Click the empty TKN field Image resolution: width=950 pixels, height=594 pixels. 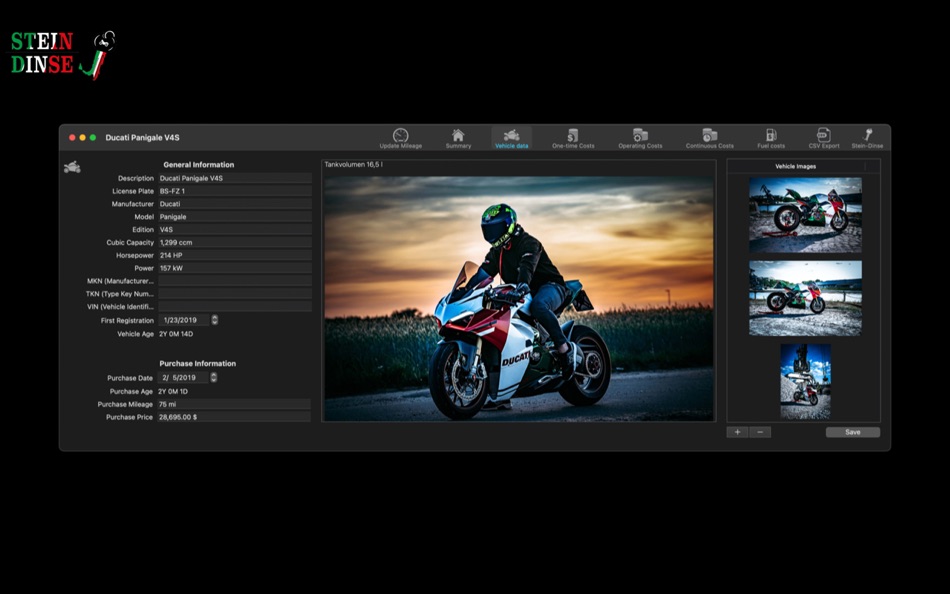(234, 293)
